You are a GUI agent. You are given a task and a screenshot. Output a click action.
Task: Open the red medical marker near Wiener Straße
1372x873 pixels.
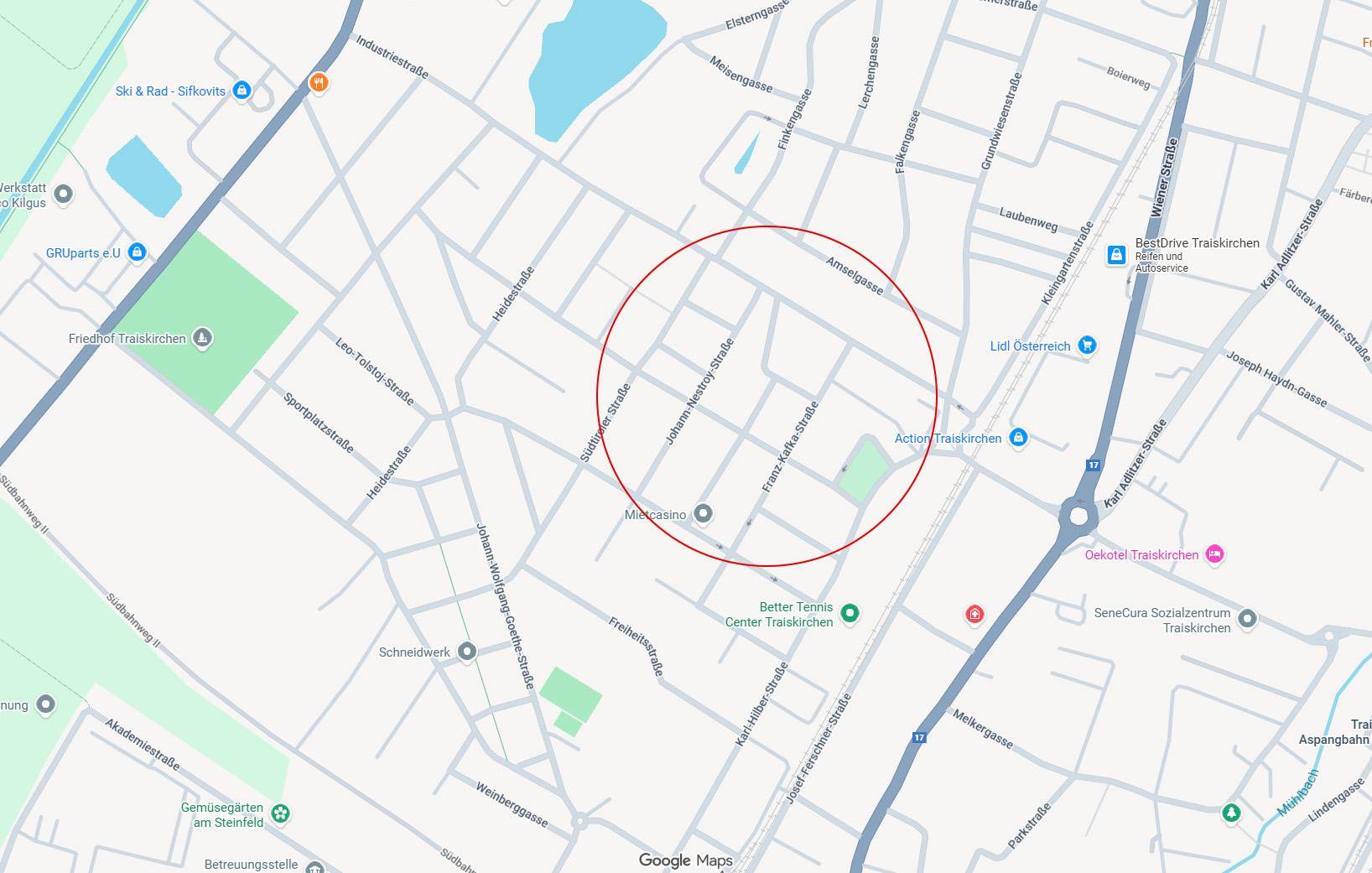pos(974,614)
